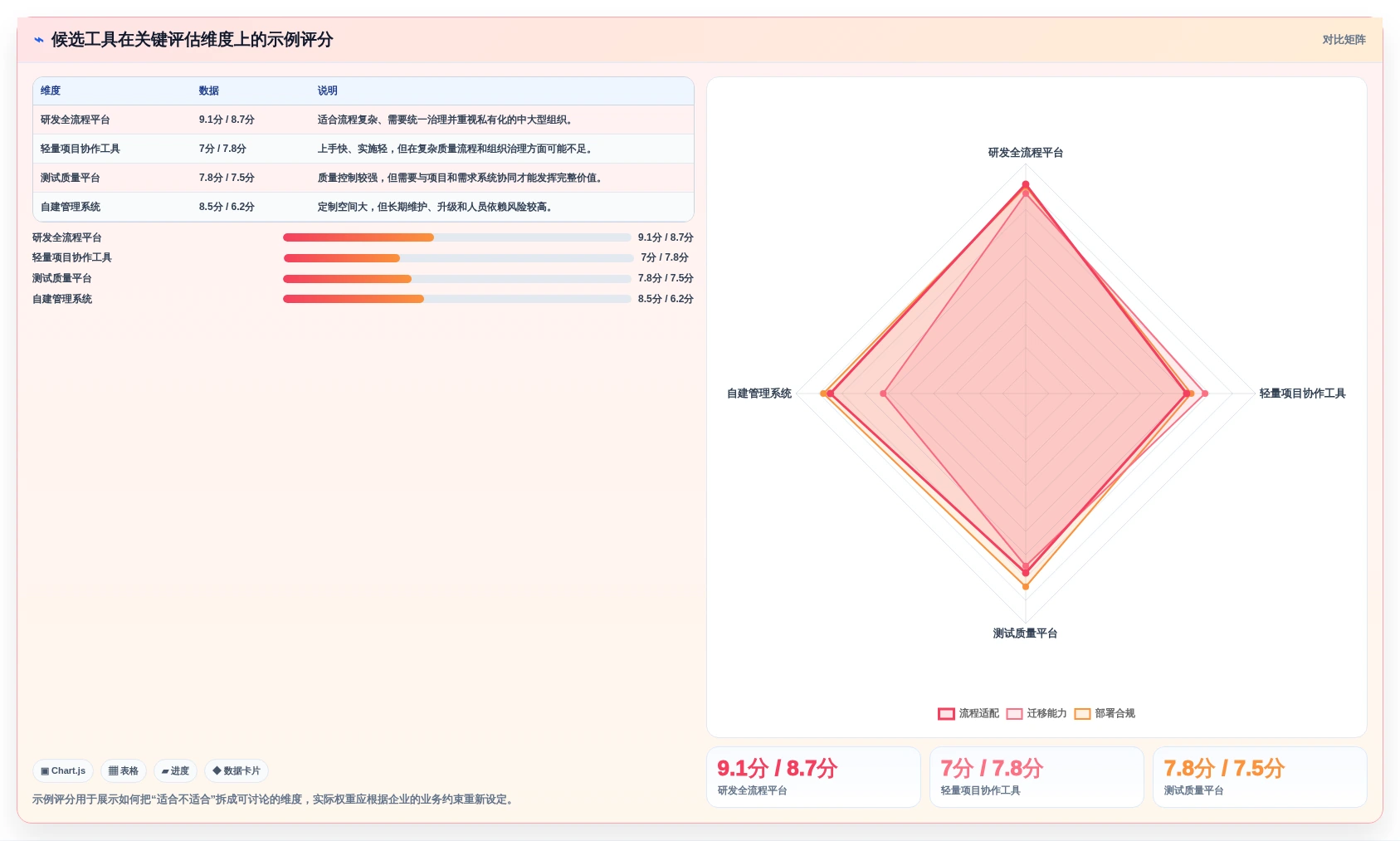Image resolution: width=1400 pixels, height=841 pixels.
Task: Select the 测试质量平台 table row name
Action: pos(71,178)
